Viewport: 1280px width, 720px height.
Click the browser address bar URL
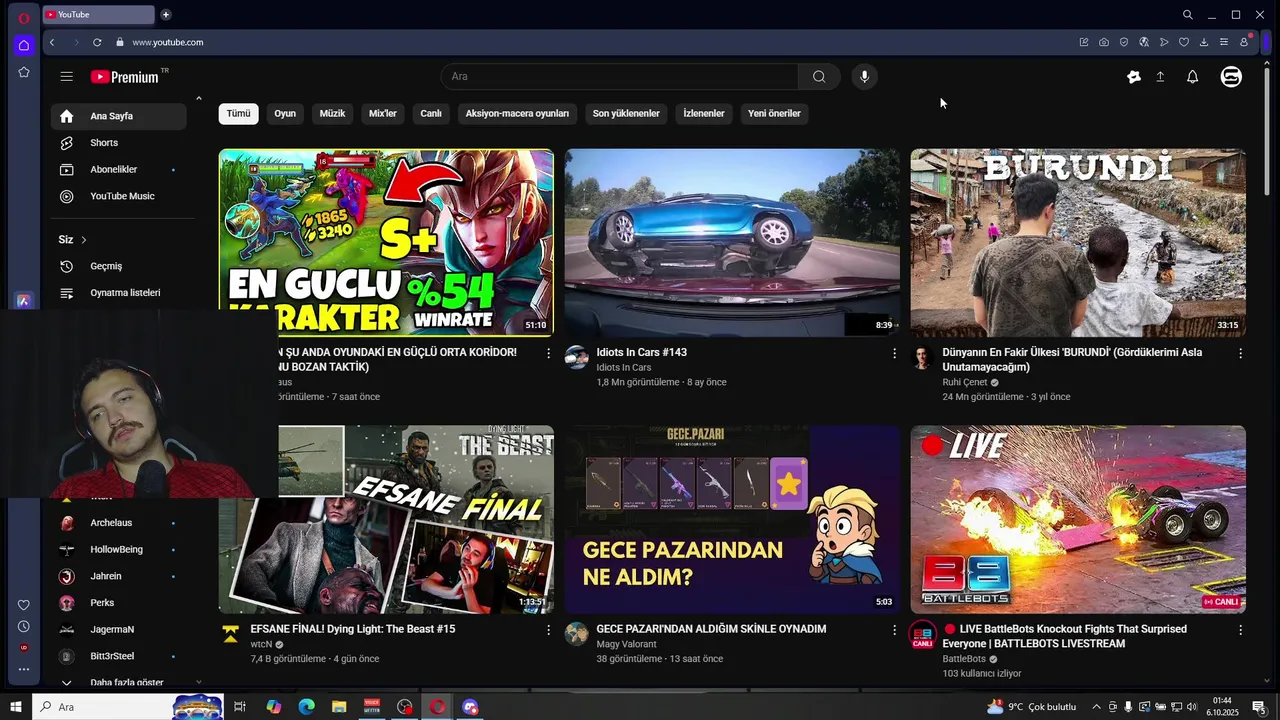click(168, 42)
